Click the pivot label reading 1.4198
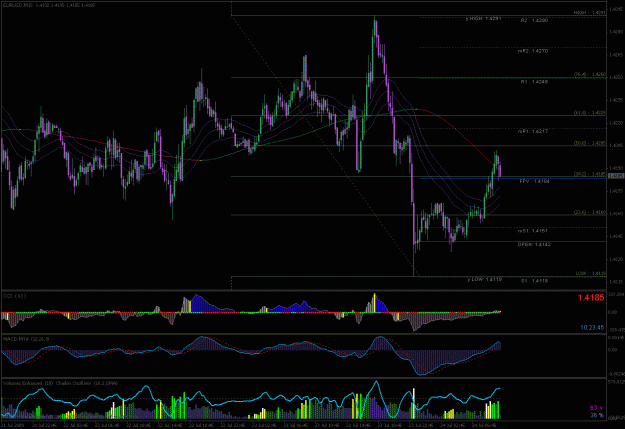625x429 pixels. point(535,181)
